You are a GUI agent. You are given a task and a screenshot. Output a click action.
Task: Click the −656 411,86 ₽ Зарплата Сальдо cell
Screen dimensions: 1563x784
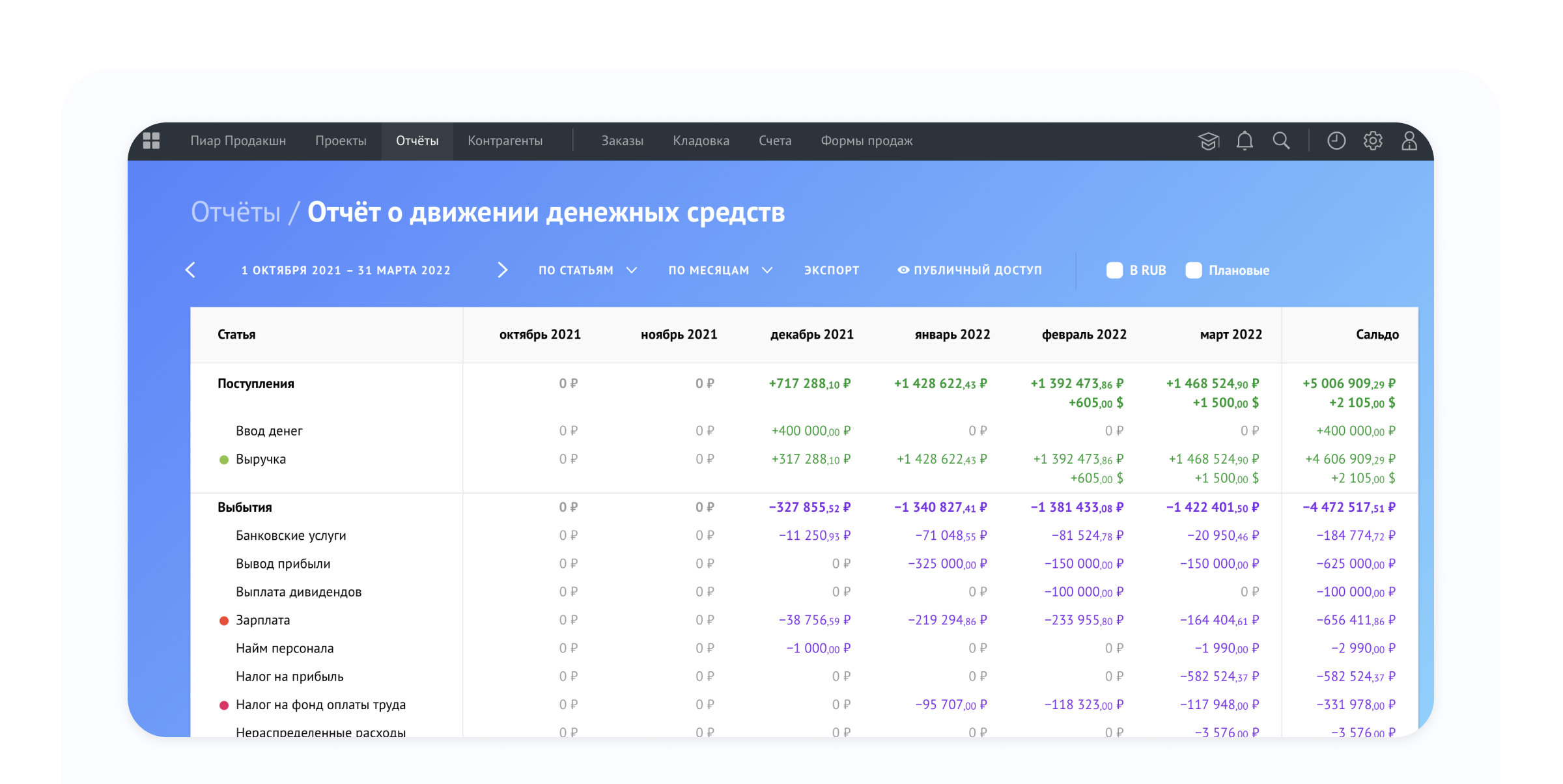[1356, 621]
